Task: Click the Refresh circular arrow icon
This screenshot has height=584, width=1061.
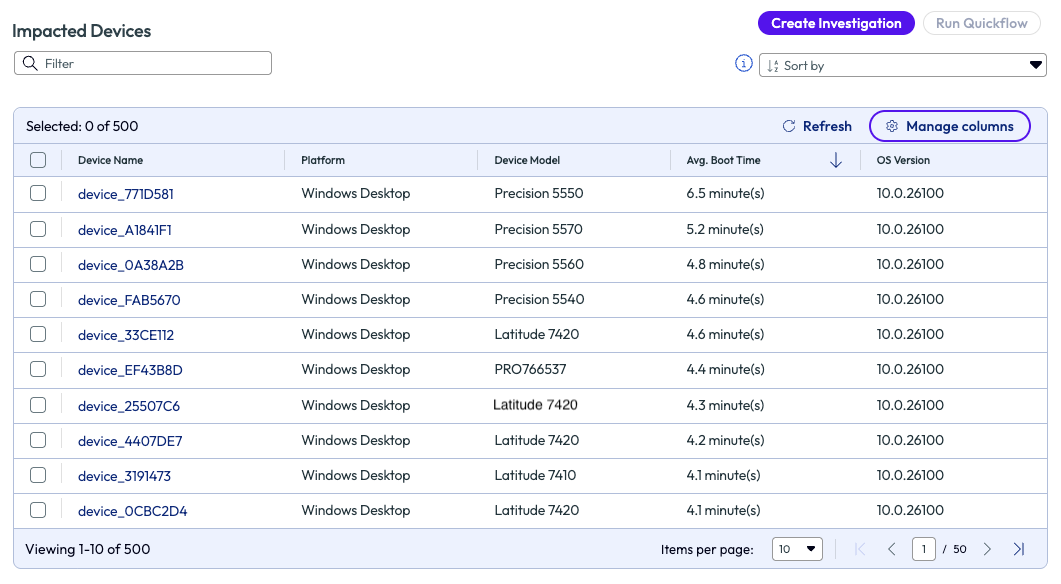Action: pos(789,126)
